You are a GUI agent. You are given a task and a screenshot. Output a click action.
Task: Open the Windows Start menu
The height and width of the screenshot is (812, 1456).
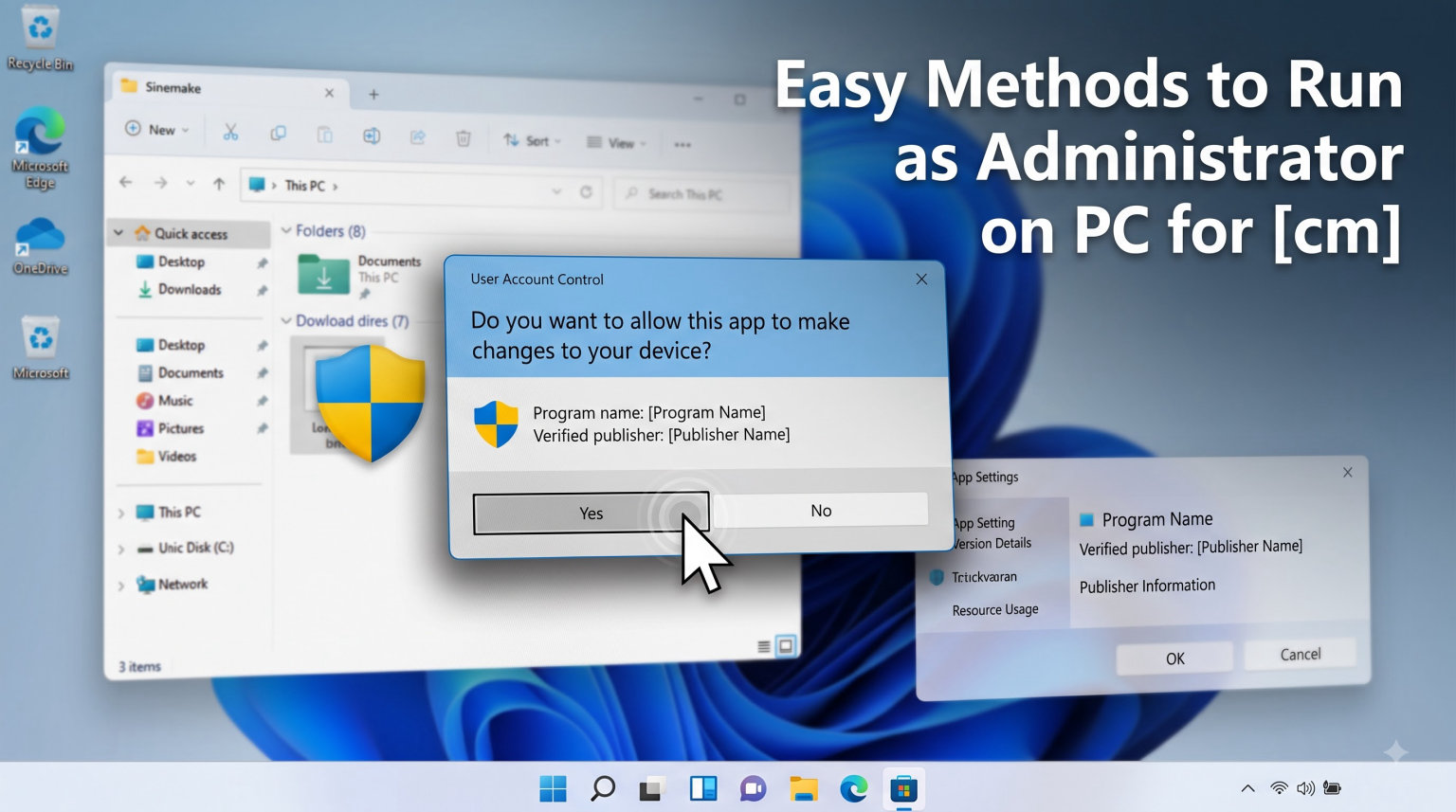pos(553,788)
